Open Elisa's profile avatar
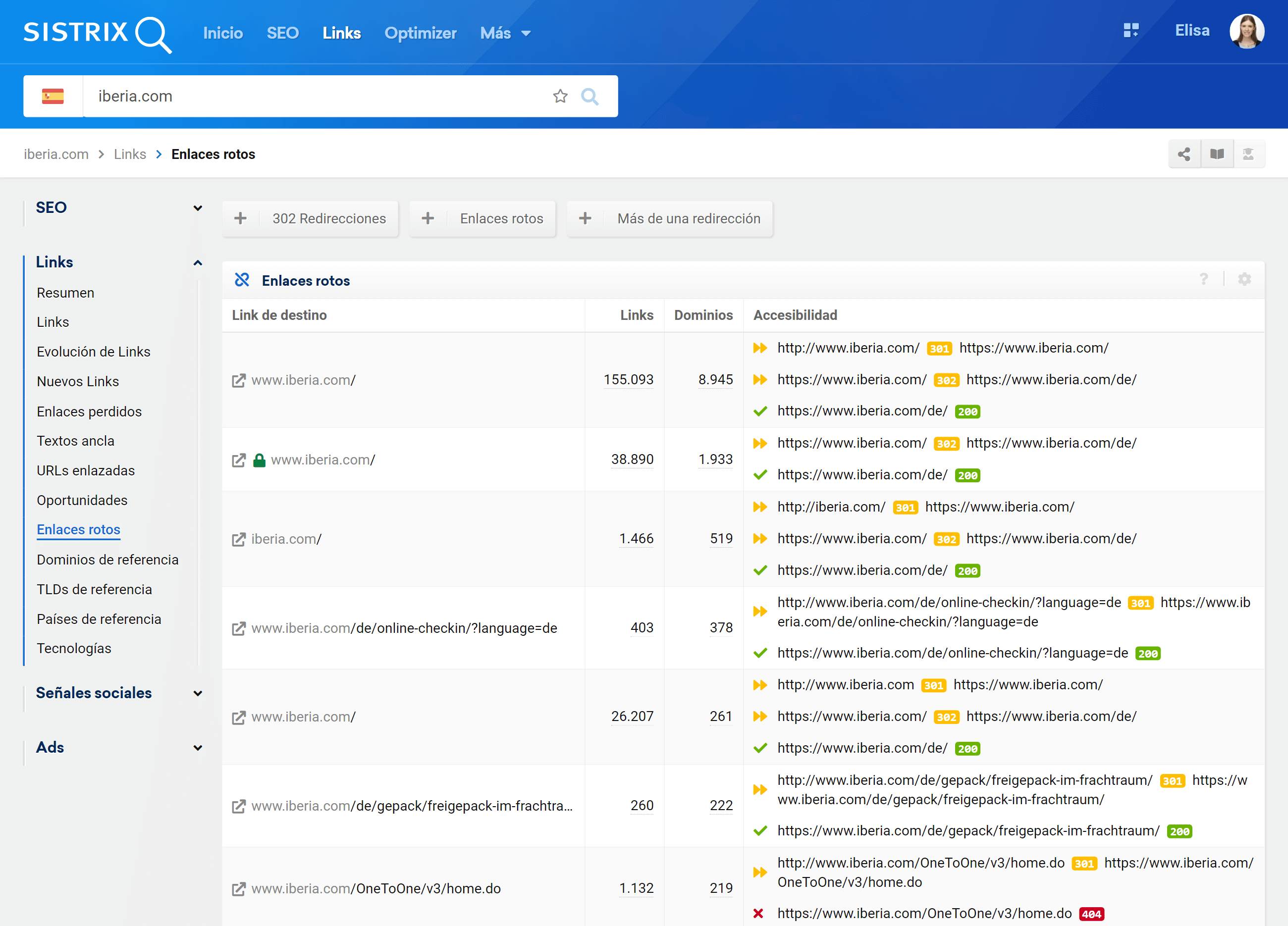The width and height of the screenshot is (1288, 926). point(1246,31)
